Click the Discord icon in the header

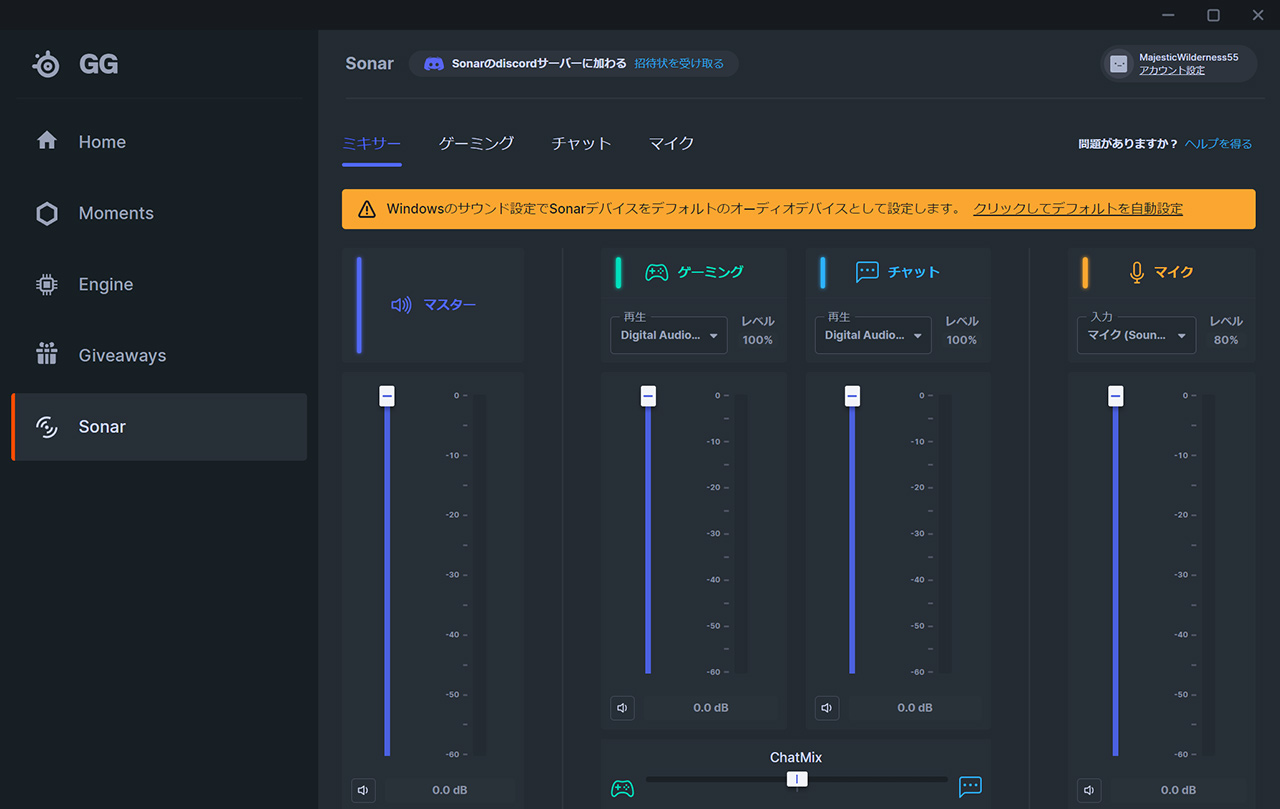[434, 64]
